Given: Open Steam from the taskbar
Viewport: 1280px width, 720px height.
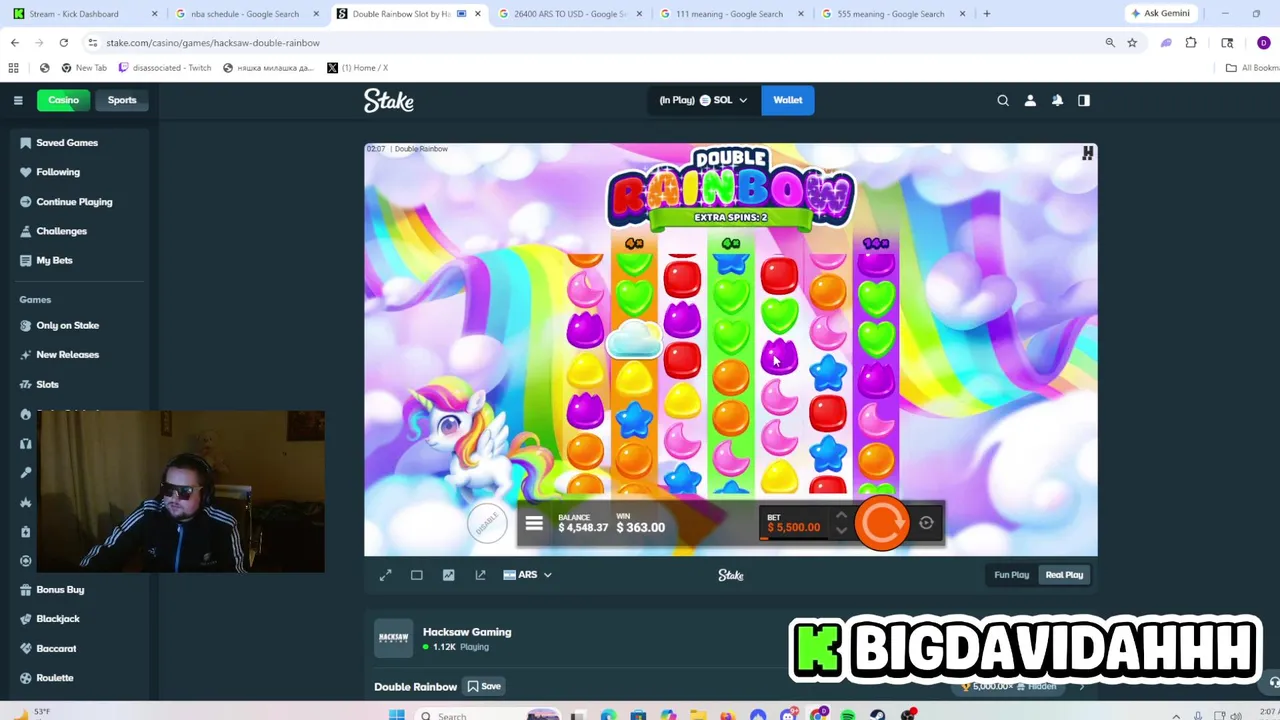Looking at the screenshot, I should tap(878, 714).
